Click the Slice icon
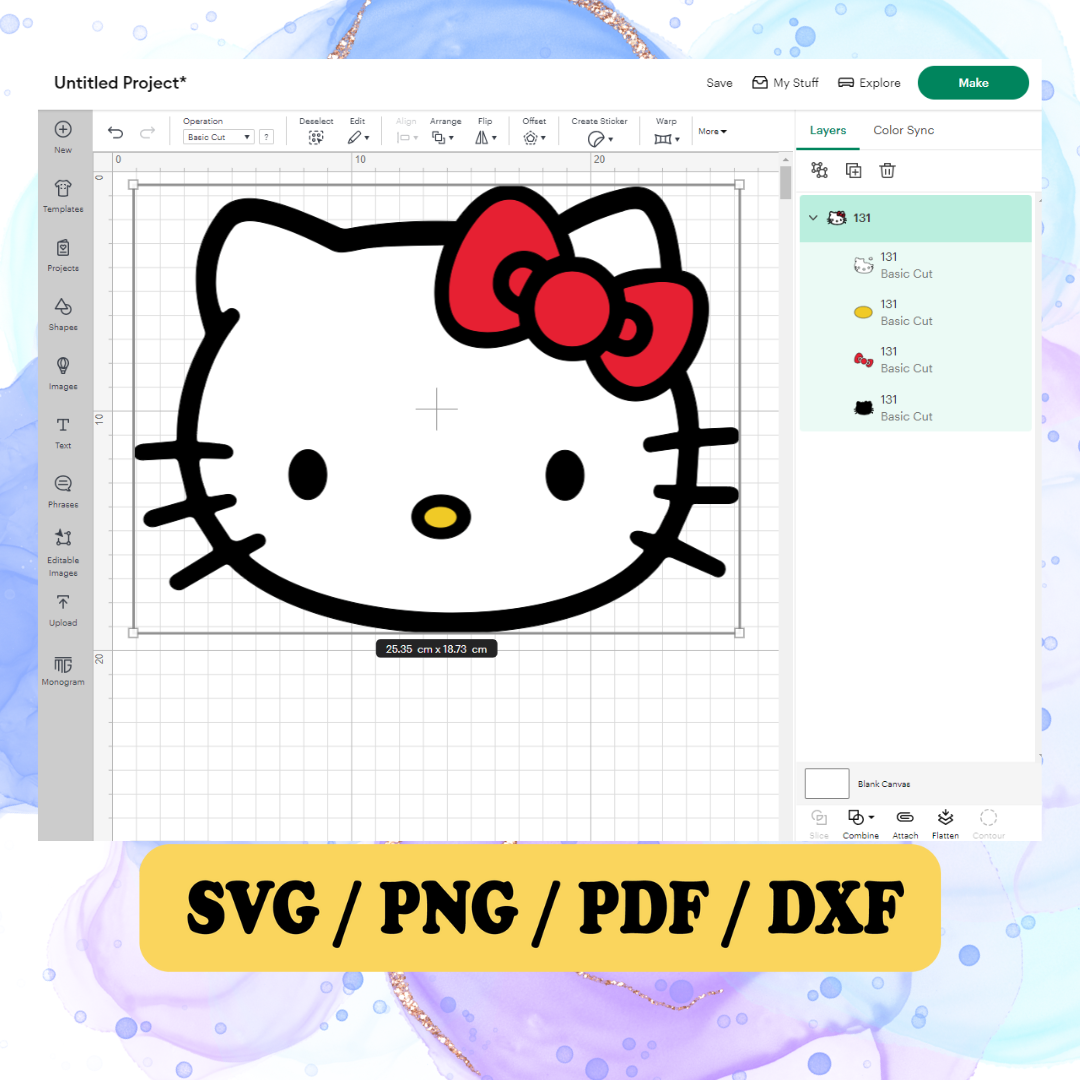The image size is (1080, 1080). click(x=819, y=818)
